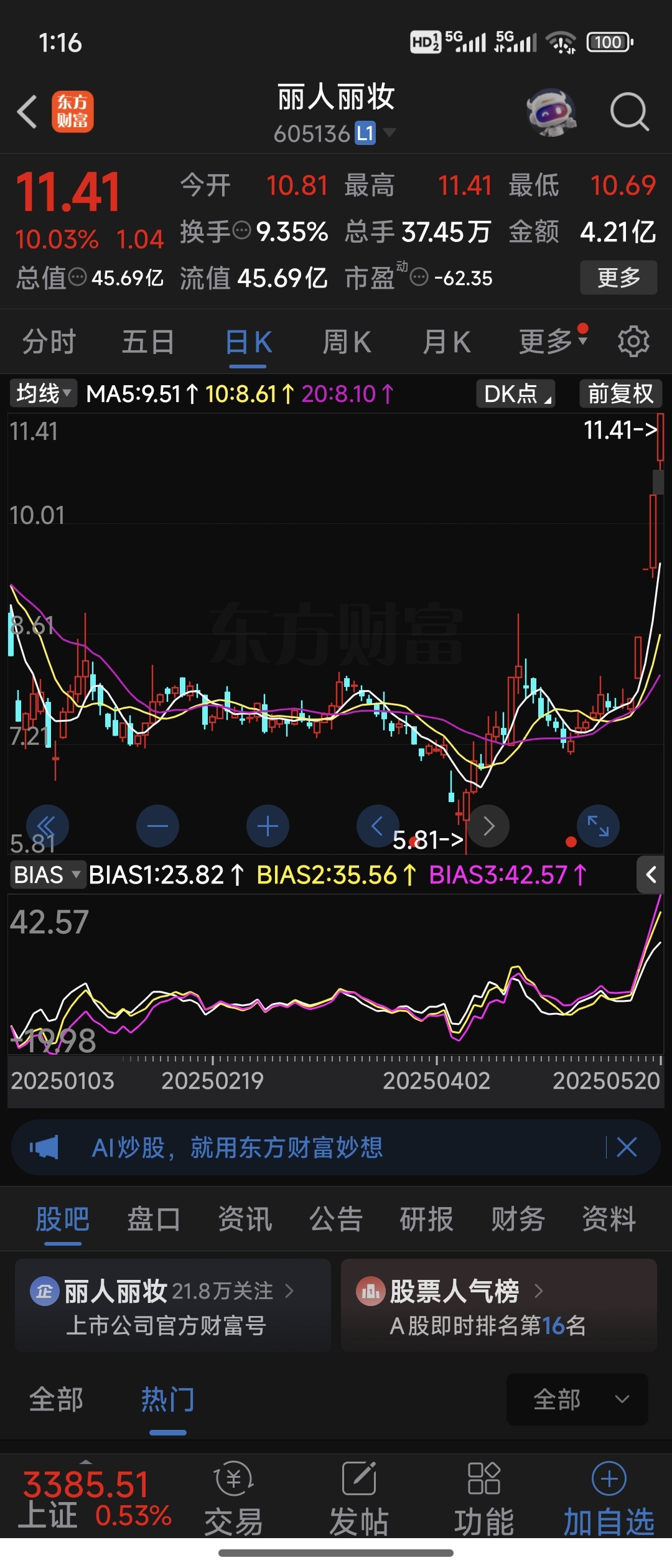The height and width of the screenshot is (1568, 672).
Task: Show 全部 posts tab
Action: coord(56,1400)
